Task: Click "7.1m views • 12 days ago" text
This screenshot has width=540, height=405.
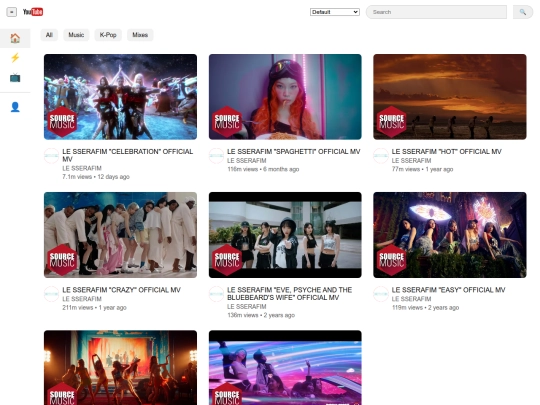Action: coord(96,177)
